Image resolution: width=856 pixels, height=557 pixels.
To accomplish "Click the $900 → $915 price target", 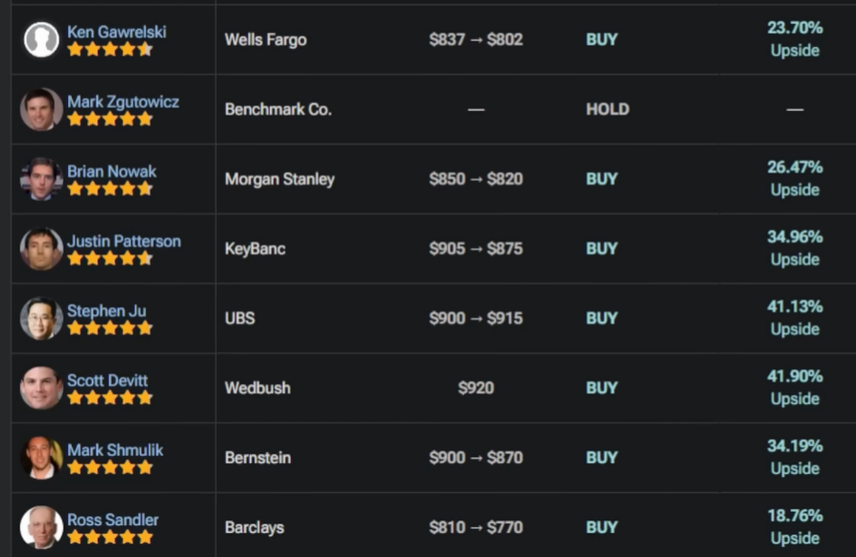I will [476, 318].
